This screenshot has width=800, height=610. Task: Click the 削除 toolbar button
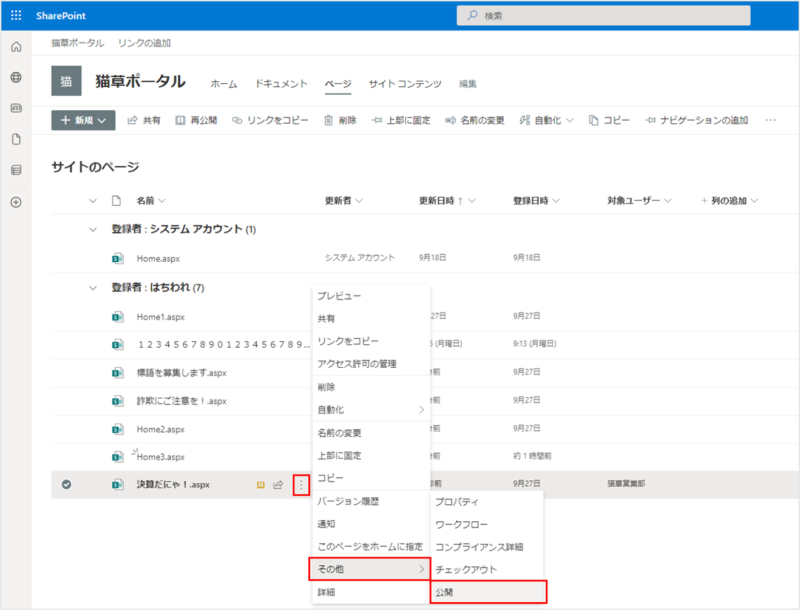point(340,120)
